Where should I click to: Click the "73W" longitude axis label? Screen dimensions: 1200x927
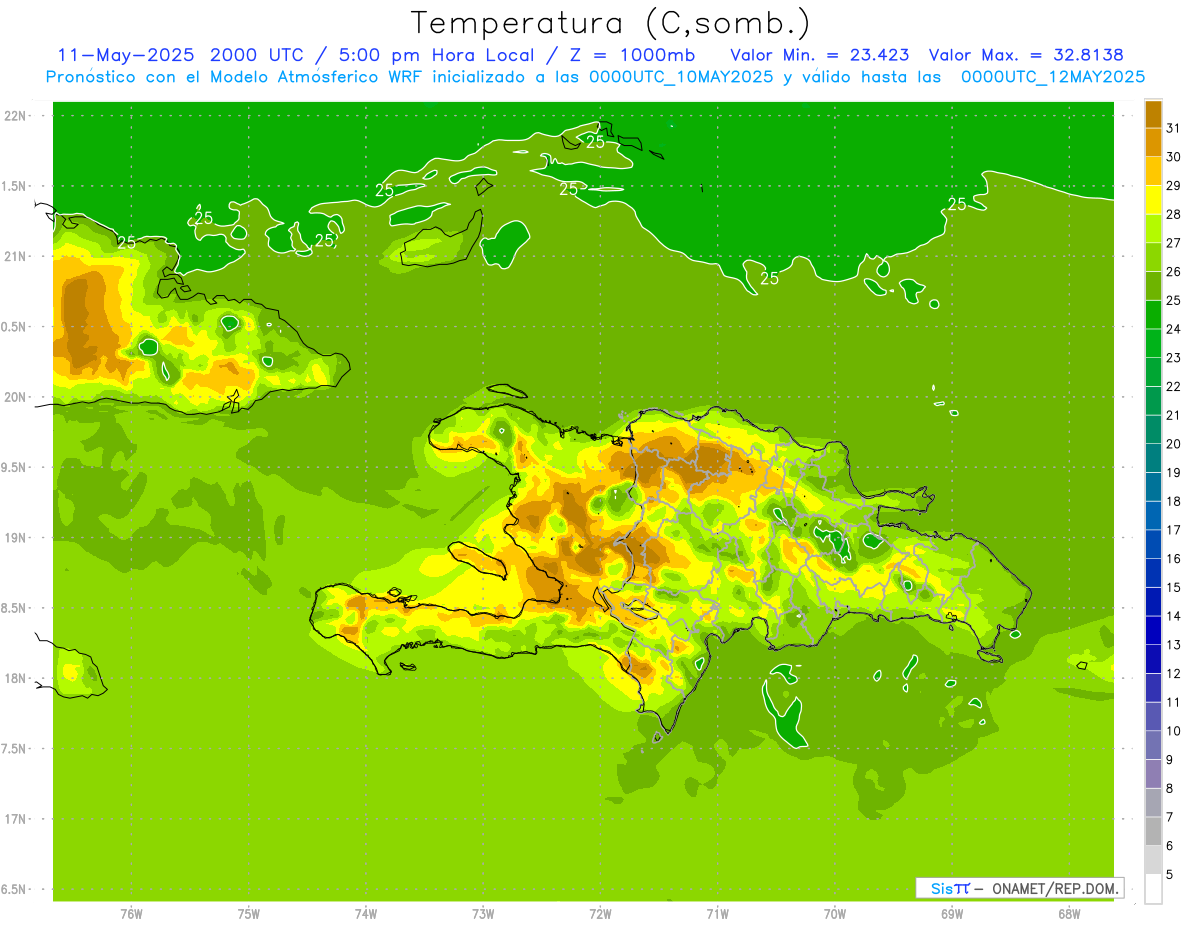click(483, 914)
